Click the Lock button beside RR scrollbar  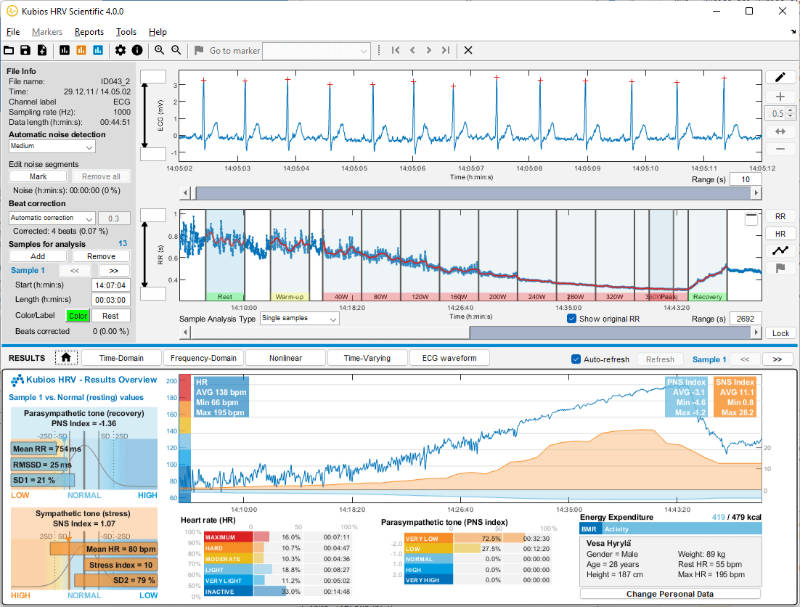780,333
